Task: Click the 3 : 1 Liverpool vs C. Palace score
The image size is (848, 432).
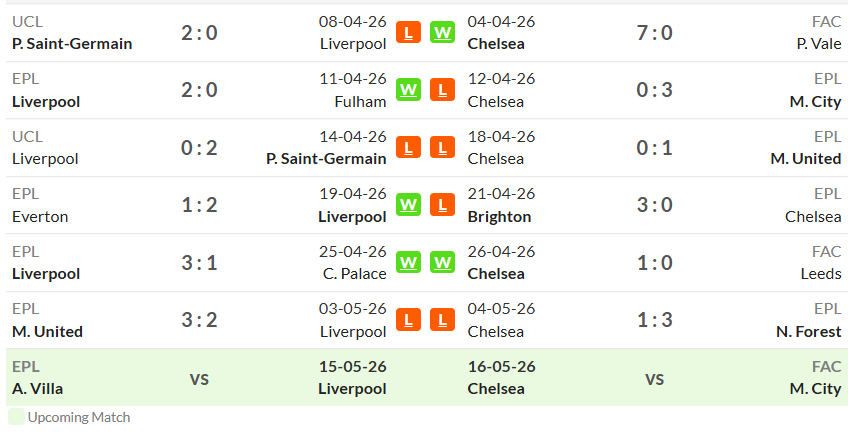Action: click(x=199, y=263)
